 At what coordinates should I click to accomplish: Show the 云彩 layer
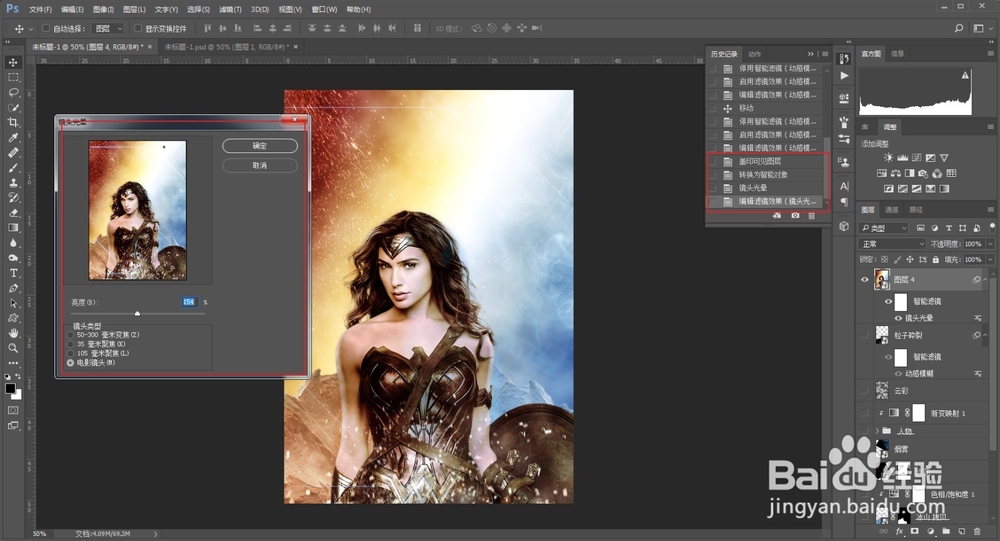point(865,390)
